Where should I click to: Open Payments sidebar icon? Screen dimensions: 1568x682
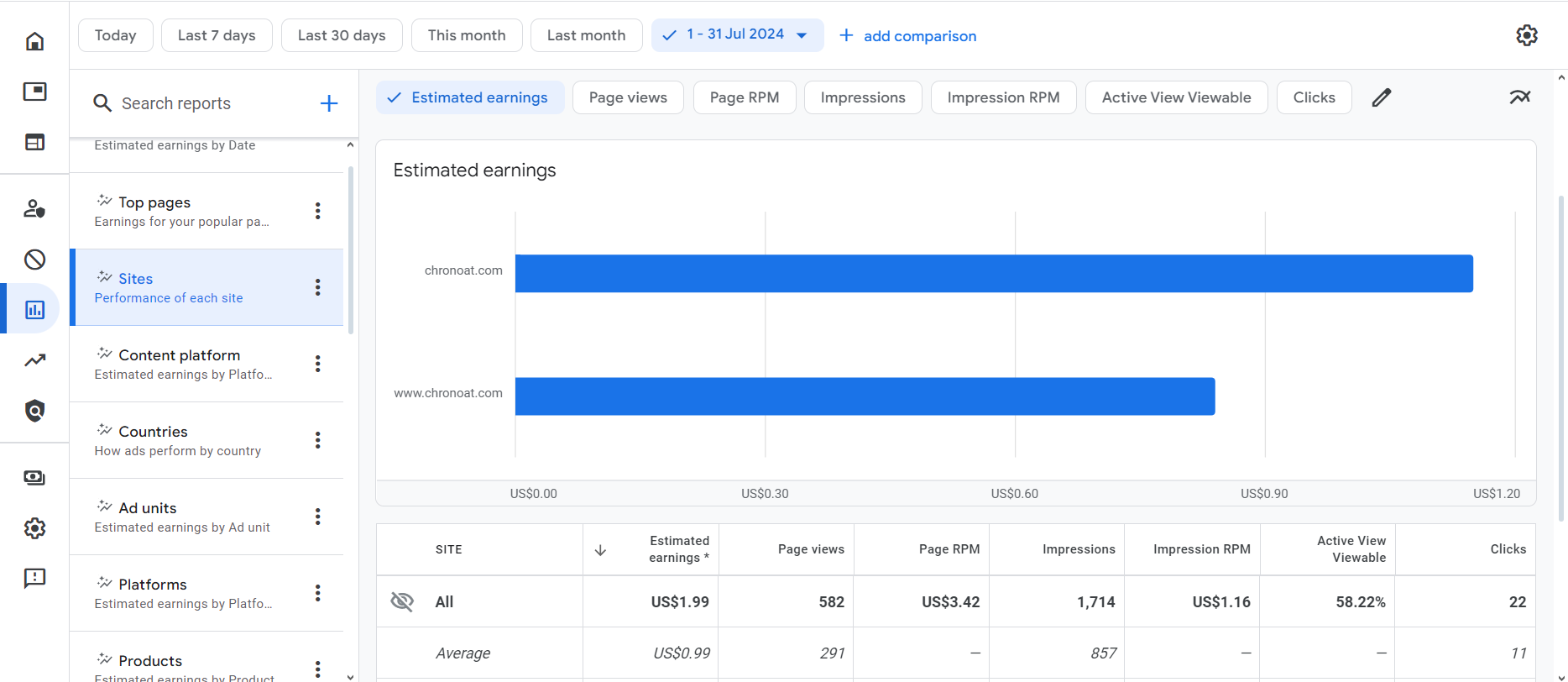point(34,478)
